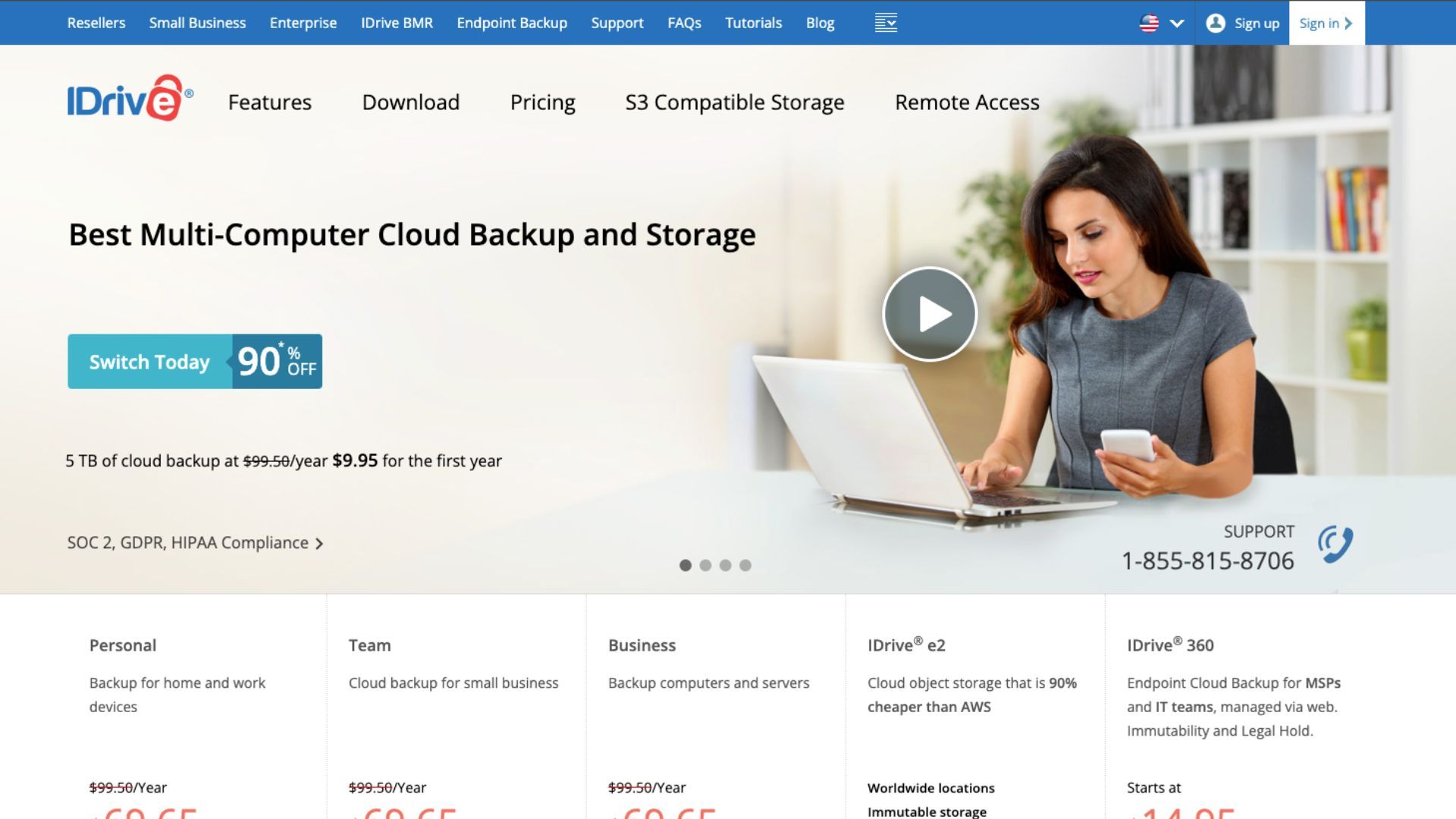Click the IDrive 360 plan heading
This screenshot has width=1456, height=819.
pos(1170,645)
